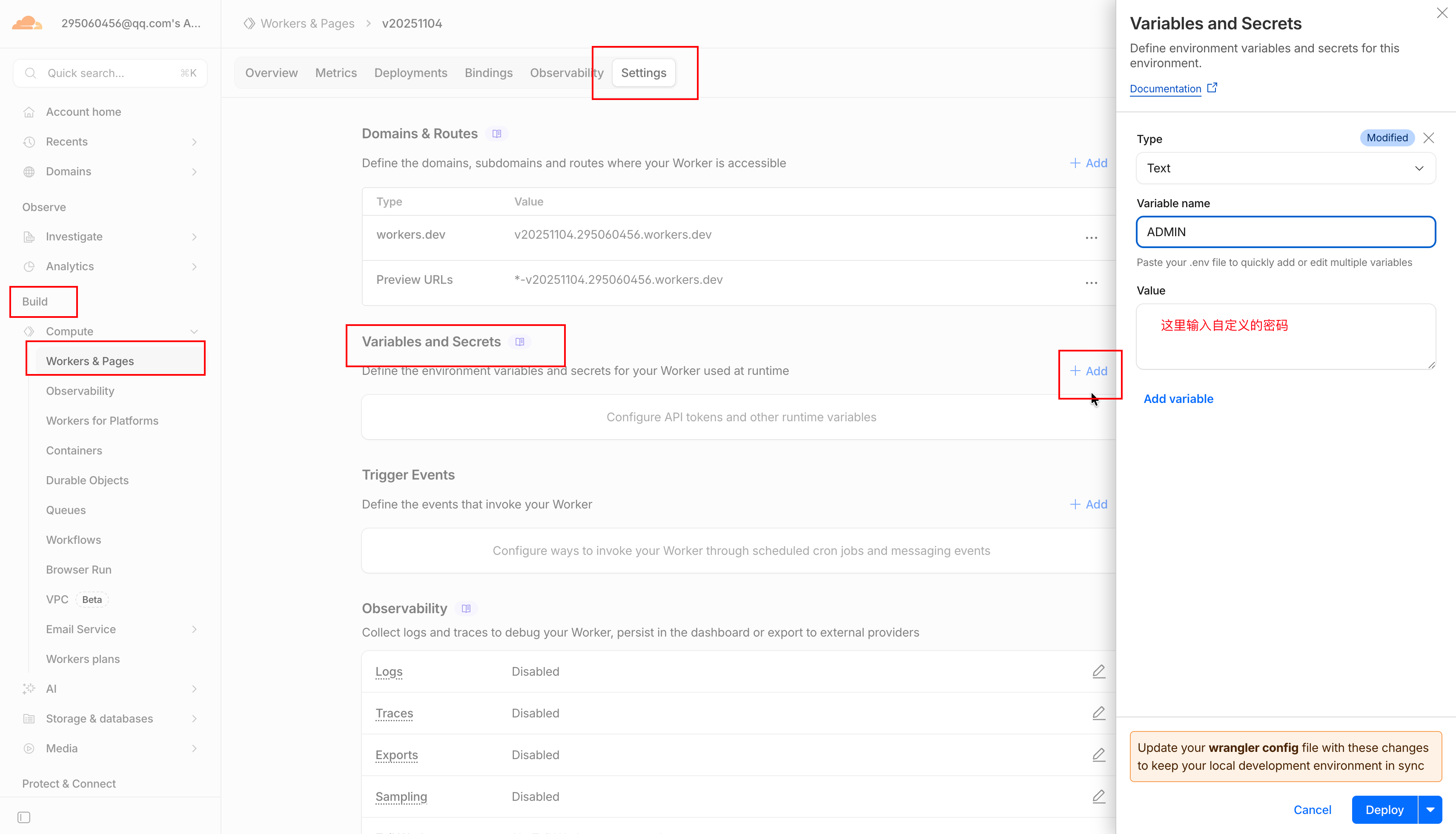Open Durable Objects in sidebar
Viewport: 1456px width, 834px height.
87,480
